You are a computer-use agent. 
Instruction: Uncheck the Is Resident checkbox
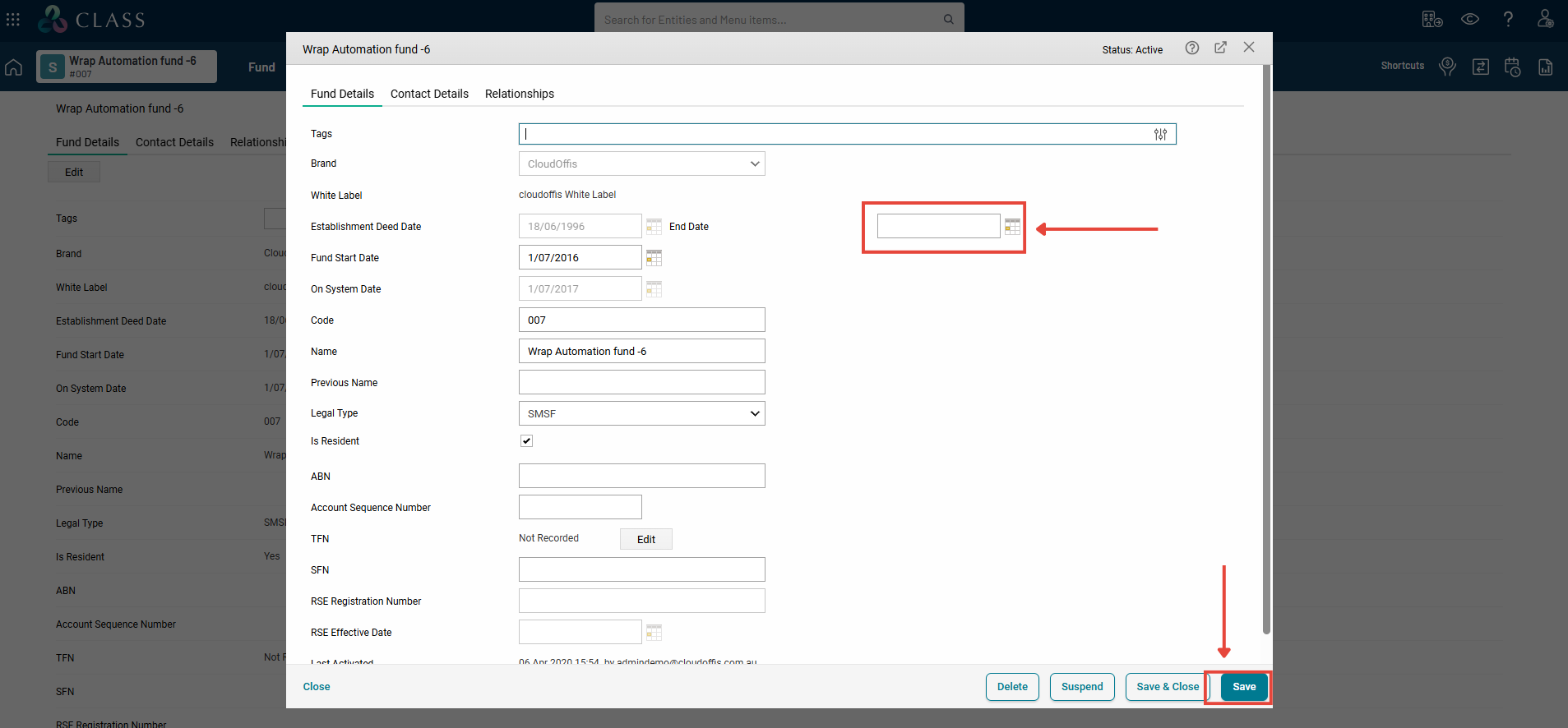(526, 441)
